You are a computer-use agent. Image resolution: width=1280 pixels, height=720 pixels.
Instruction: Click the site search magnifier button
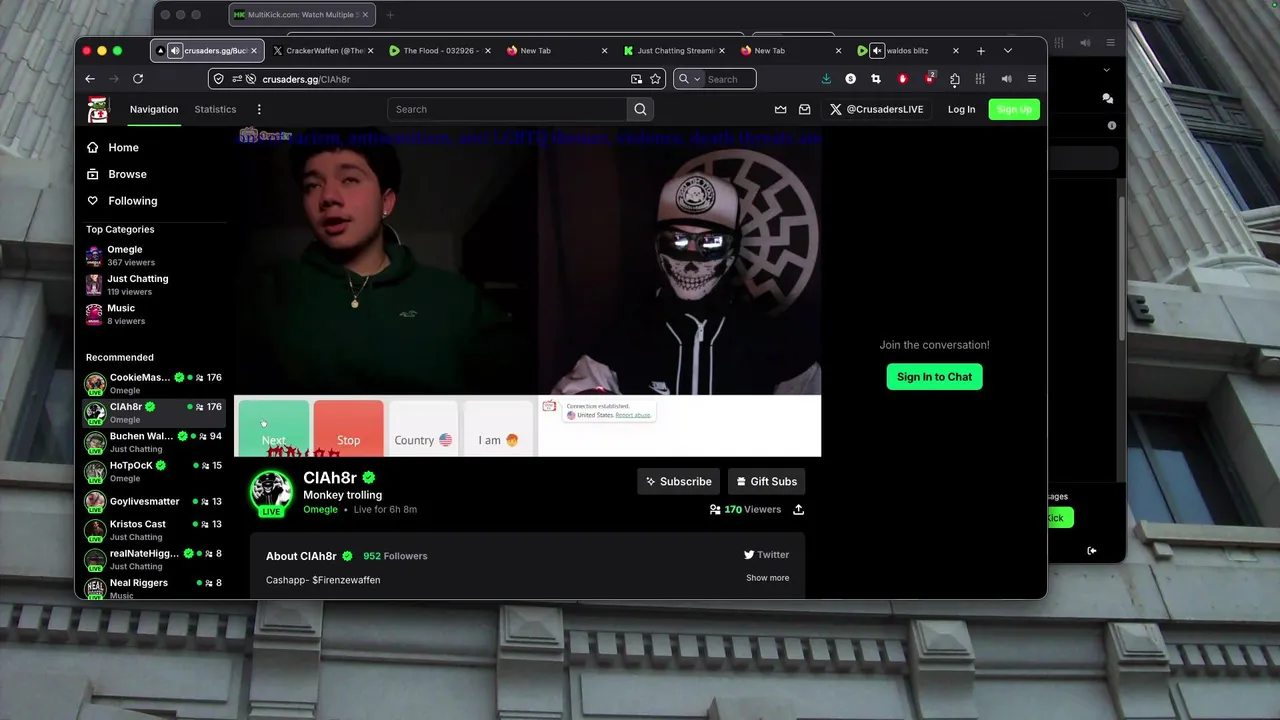click(x=640, y=109)
